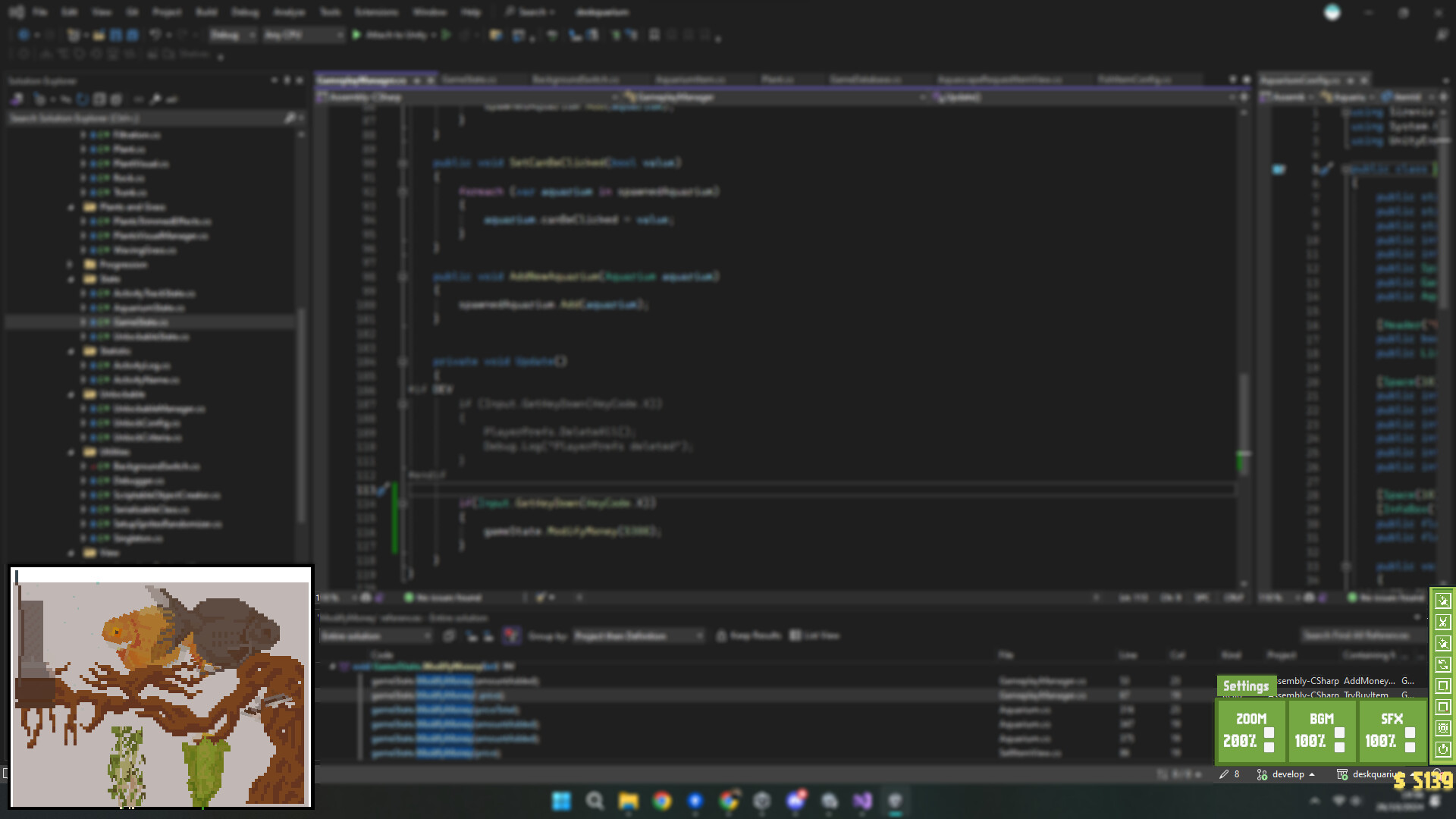The image size is (1456, 819).
Task: Open the deskquarium repository dropdown
Action: pyautogui.click(x=1370, y=774)
